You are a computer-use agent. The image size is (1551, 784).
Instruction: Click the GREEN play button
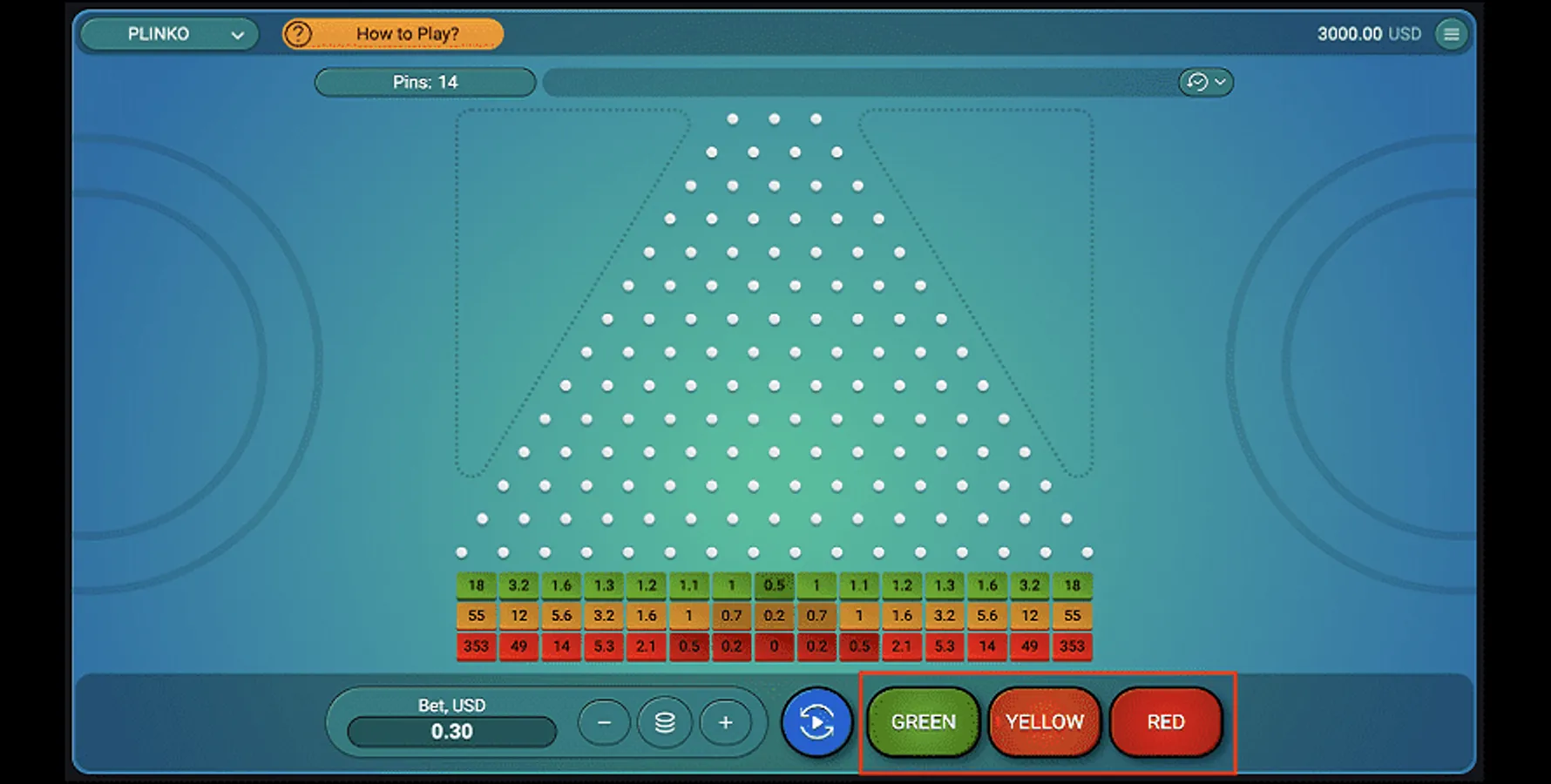pyautogui.click(x=924, y=722)
